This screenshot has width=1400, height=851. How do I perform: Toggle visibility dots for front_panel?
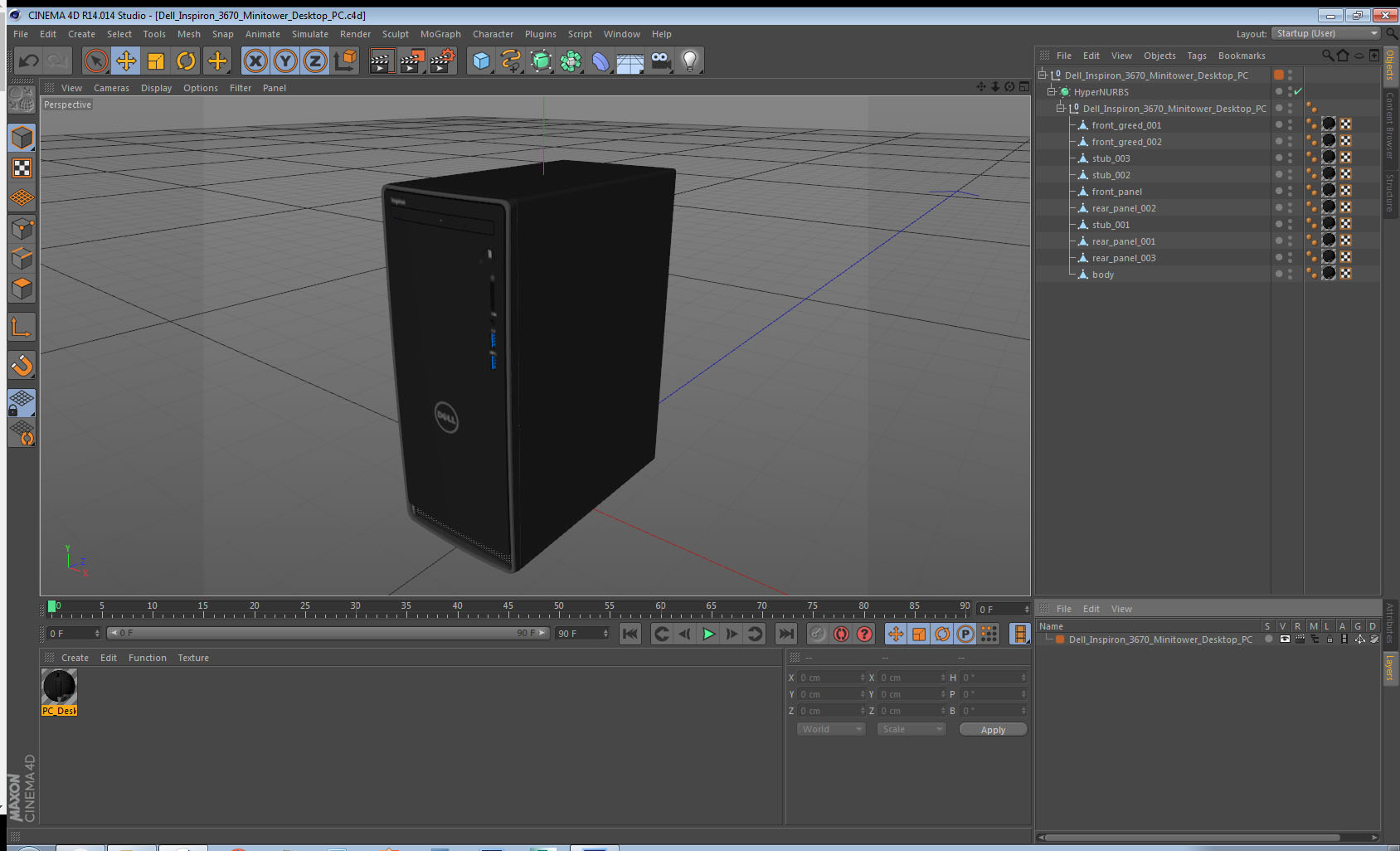(1290, 191)
